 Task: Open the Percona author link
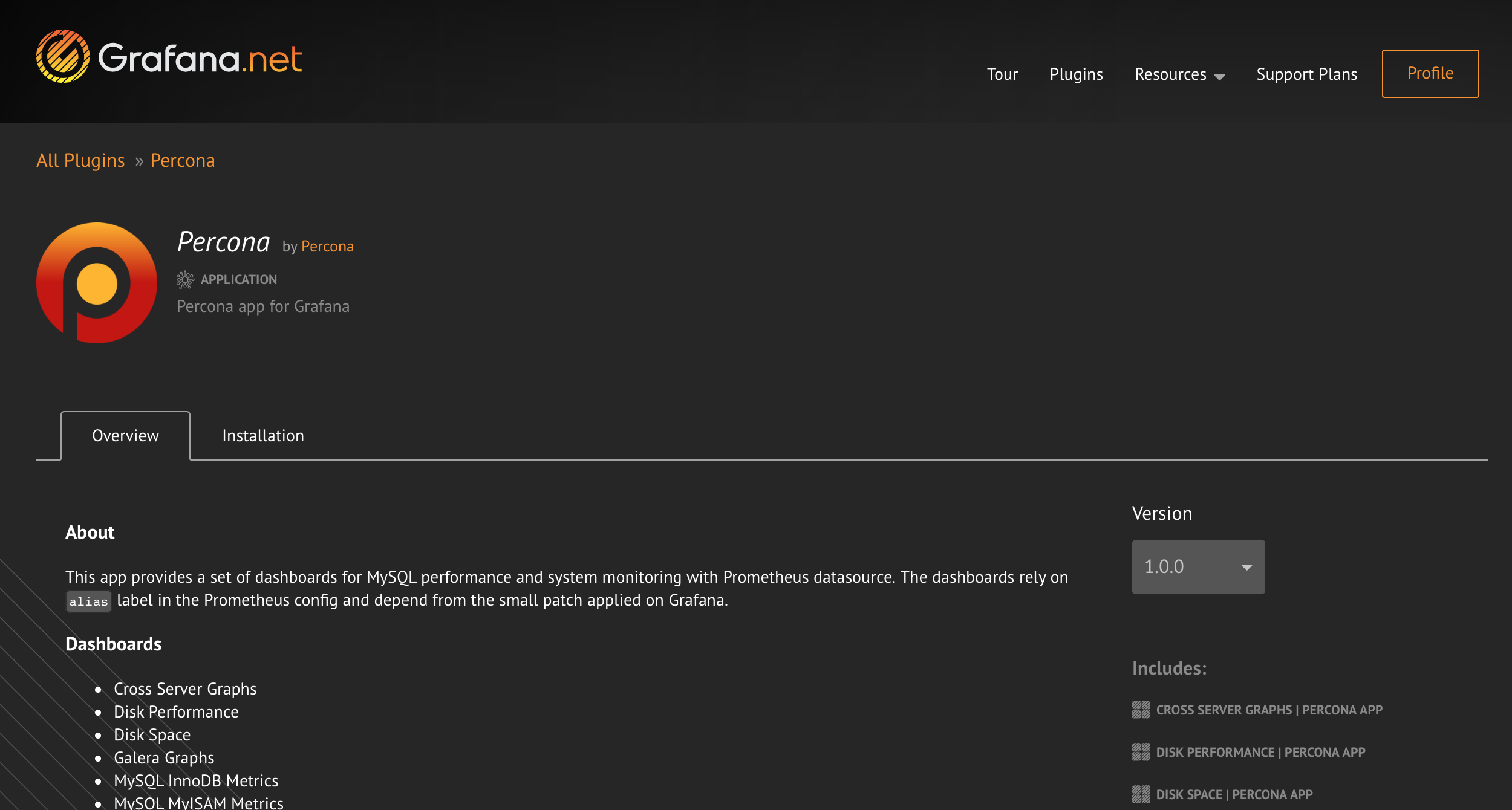click(327, 247)
